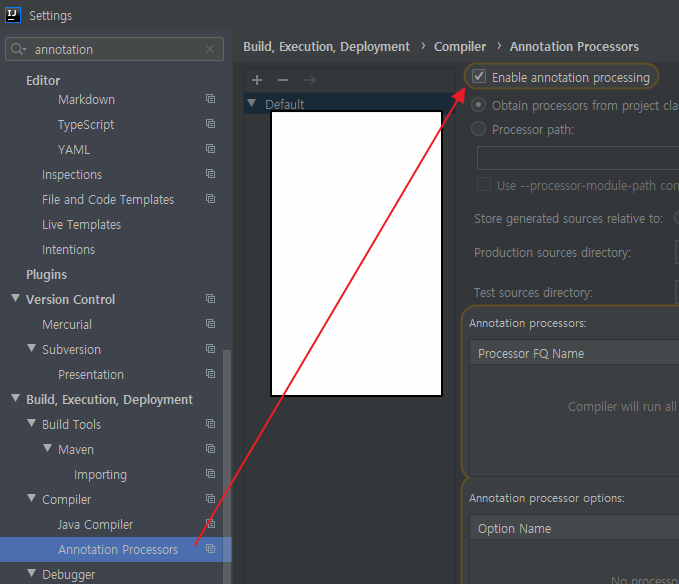Open YAML settings page
The image size is (679, 584).
[74, 150]
